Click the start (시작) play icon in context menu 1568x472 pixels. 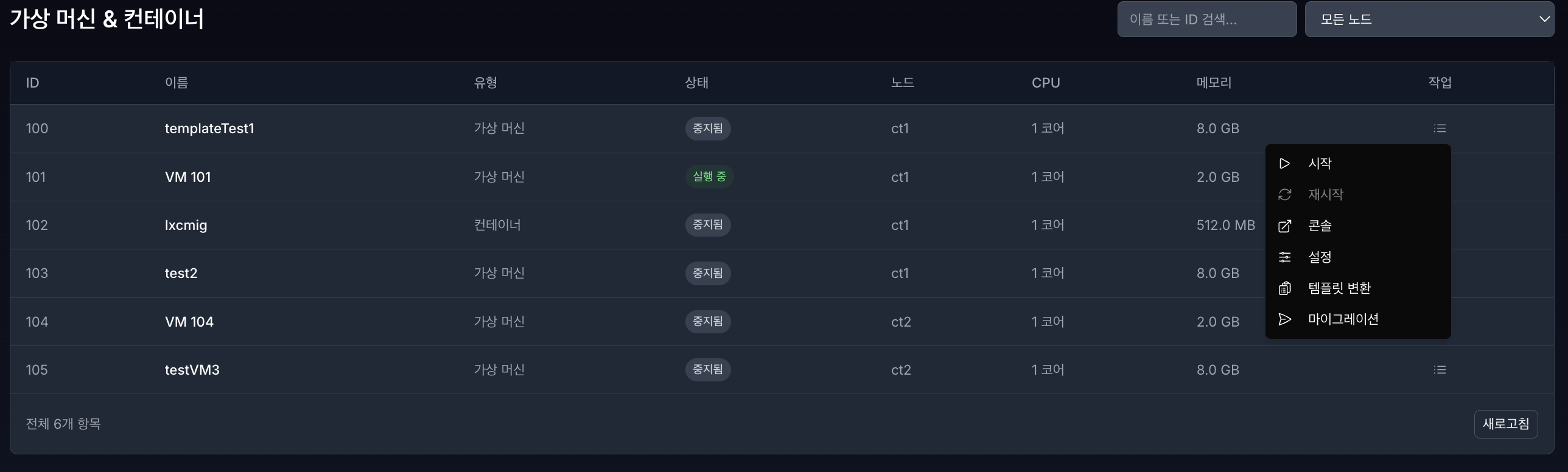click(1285, 163)
